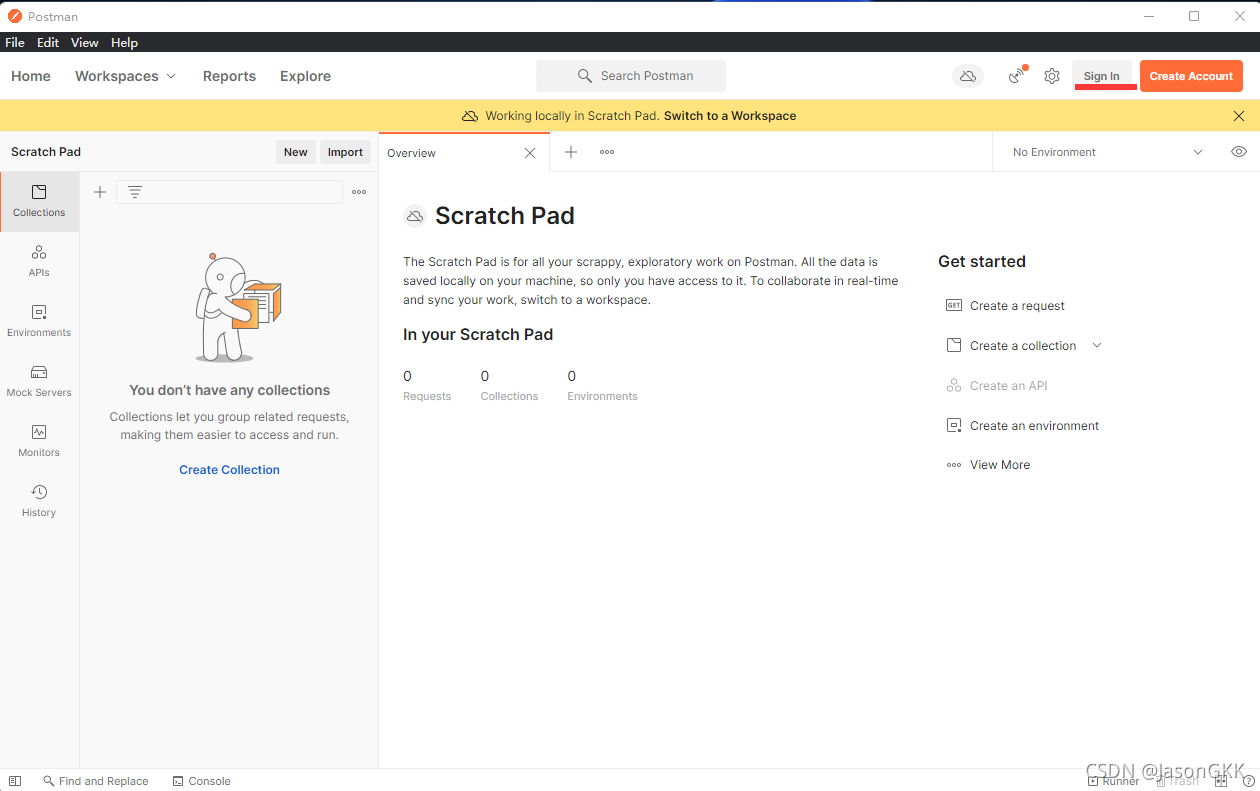Click the Sign In button

tap(1102, 76)
